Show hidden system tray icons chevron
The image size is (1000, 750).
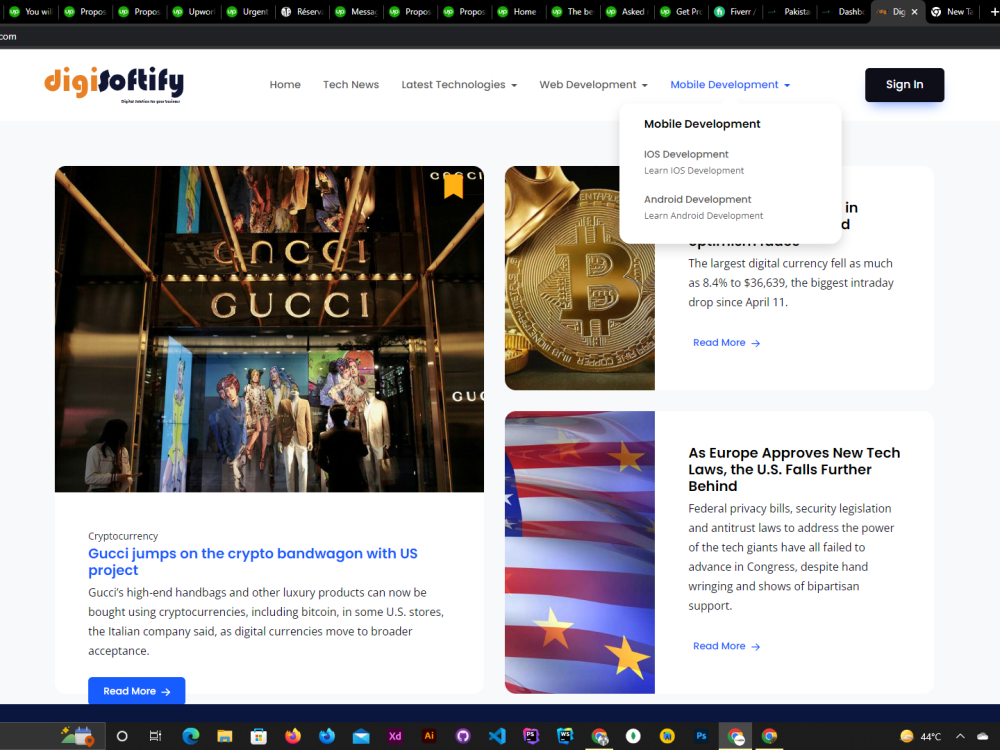pos(960,736)
